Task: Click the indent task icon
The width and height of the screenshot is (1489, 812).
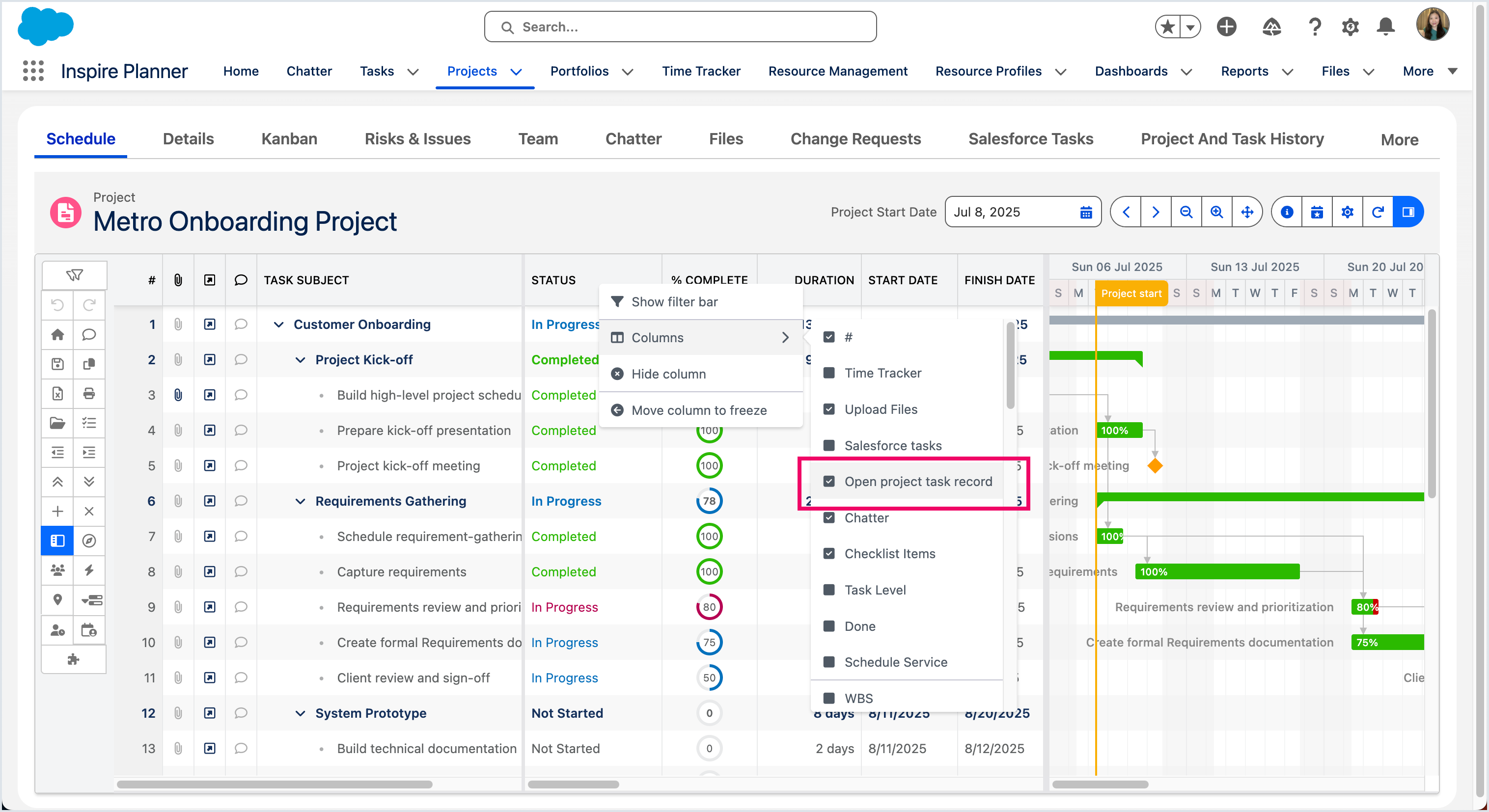Action: [89, 453]
